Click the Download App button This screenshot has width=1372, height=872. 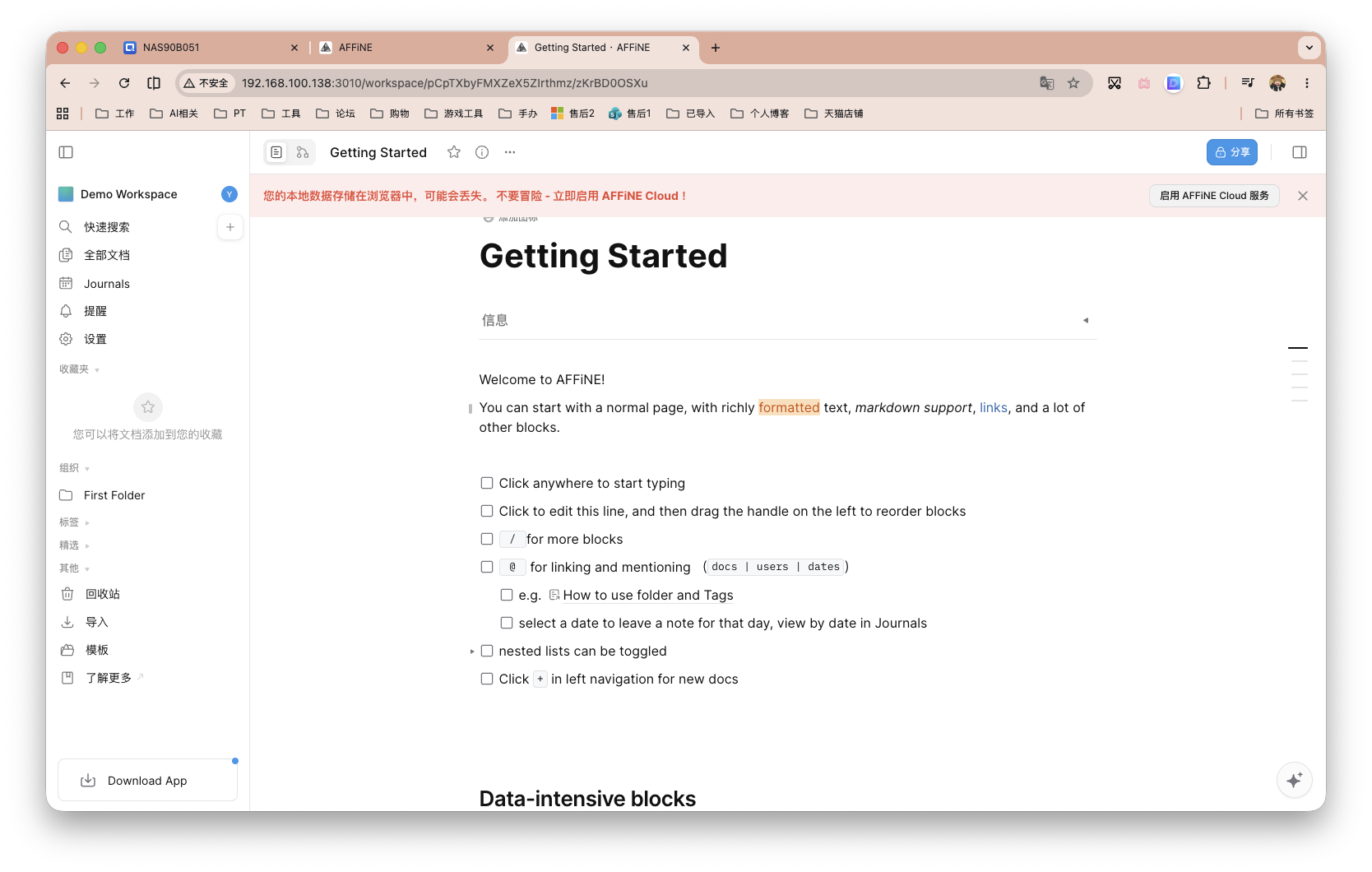point(148,780)
